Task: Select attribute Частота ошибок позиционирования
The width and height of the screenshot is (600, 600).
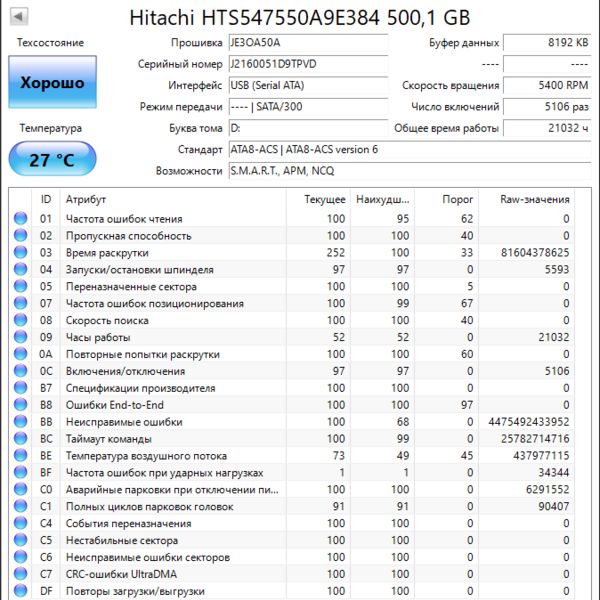Action: pos(155,303)
